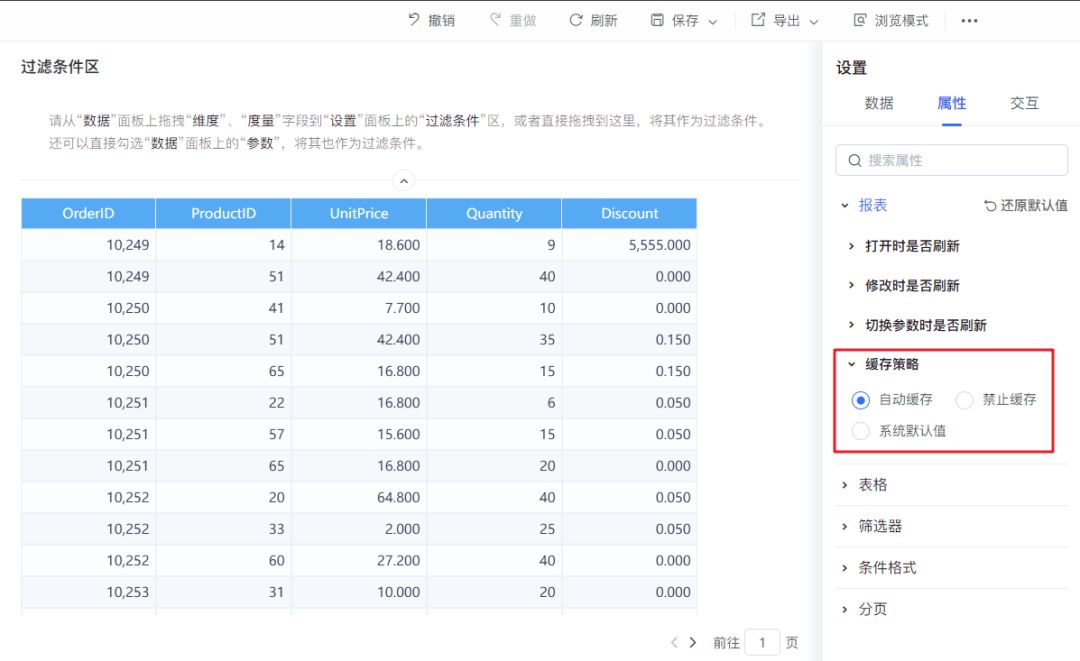1080x661 pixels.
Task: Click the Undo (撤销) icon
Action: pyautogui.click(x=413, y=20)
